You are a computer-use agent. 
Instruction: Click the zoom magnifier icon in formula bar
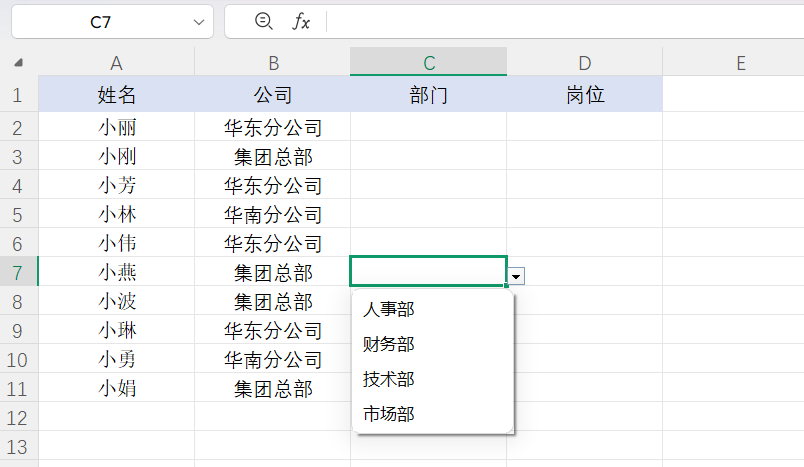pos(264,22)
